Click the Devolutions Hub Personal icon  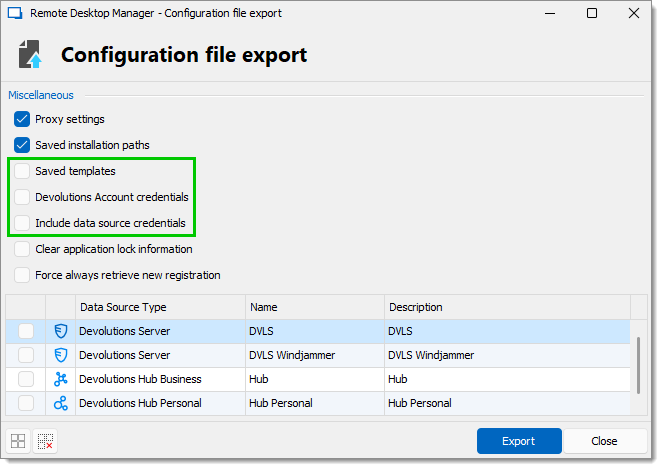point(61,404)
